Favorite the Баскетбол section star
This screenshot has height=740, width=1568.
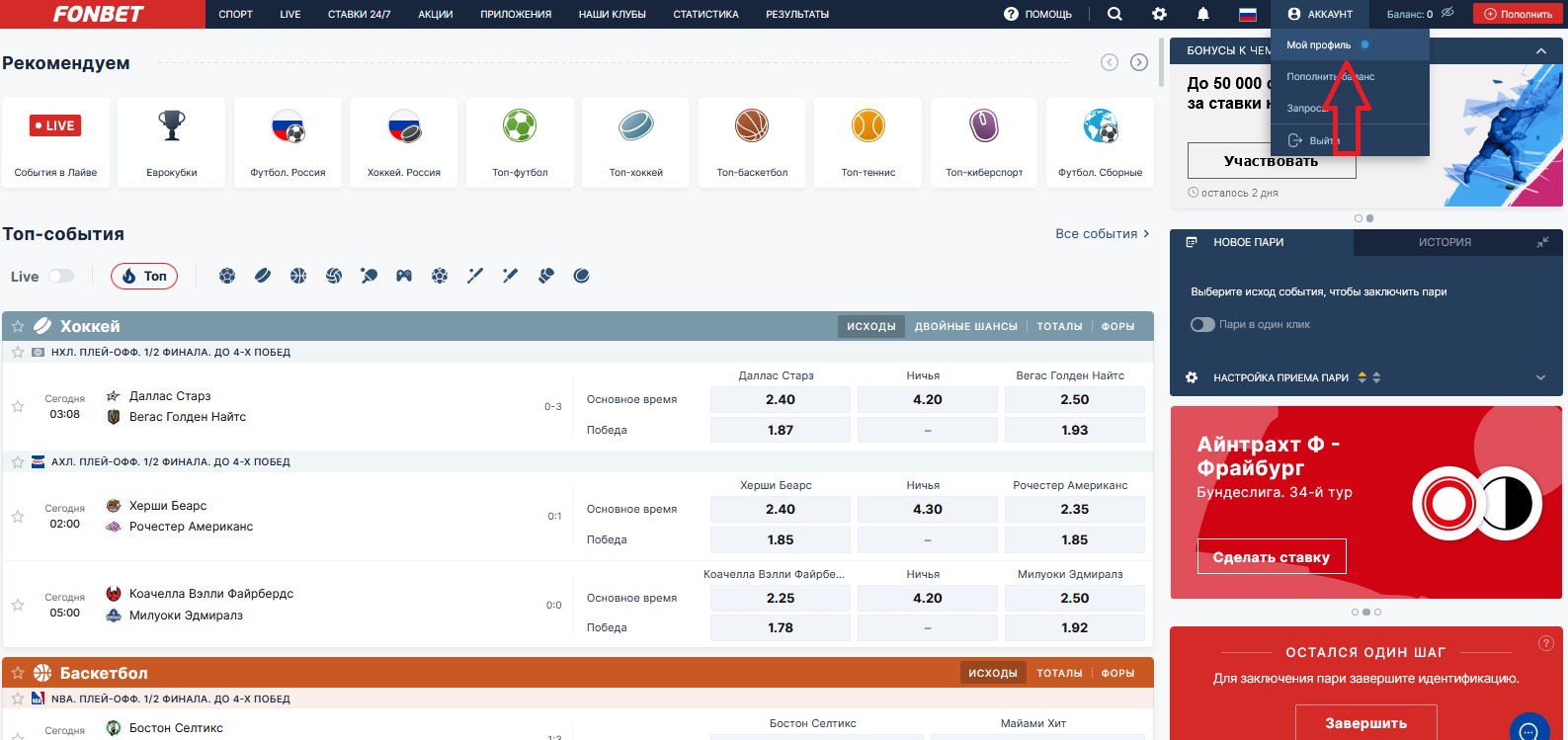18,673
